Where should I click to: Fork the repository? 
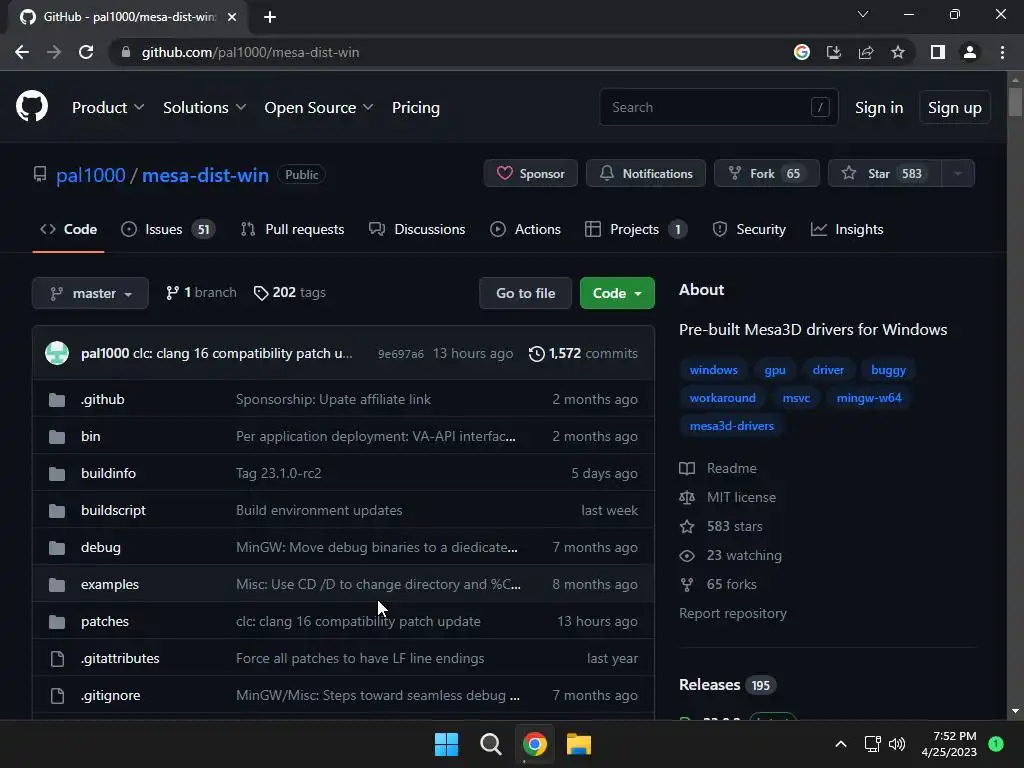tap(767, 174)
